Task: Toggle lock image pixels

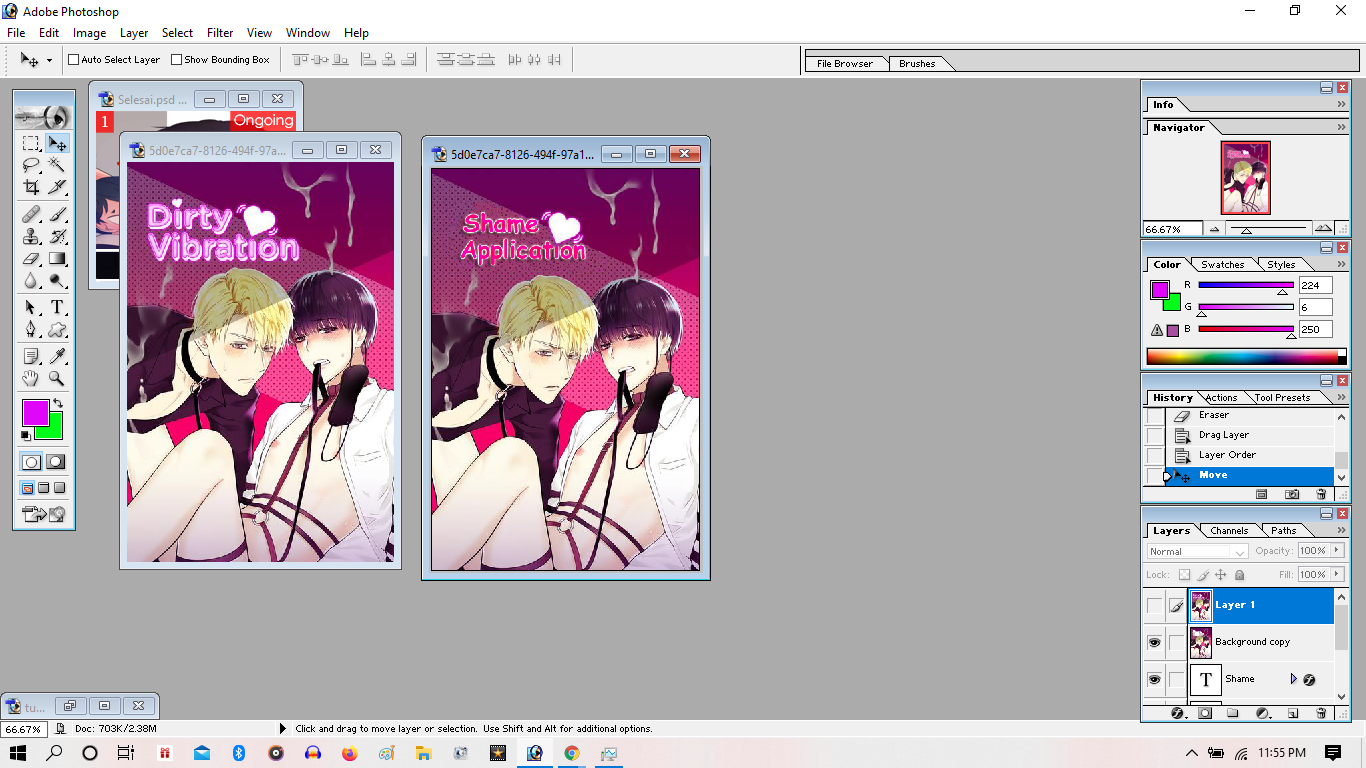Action: coord(1203,575)
